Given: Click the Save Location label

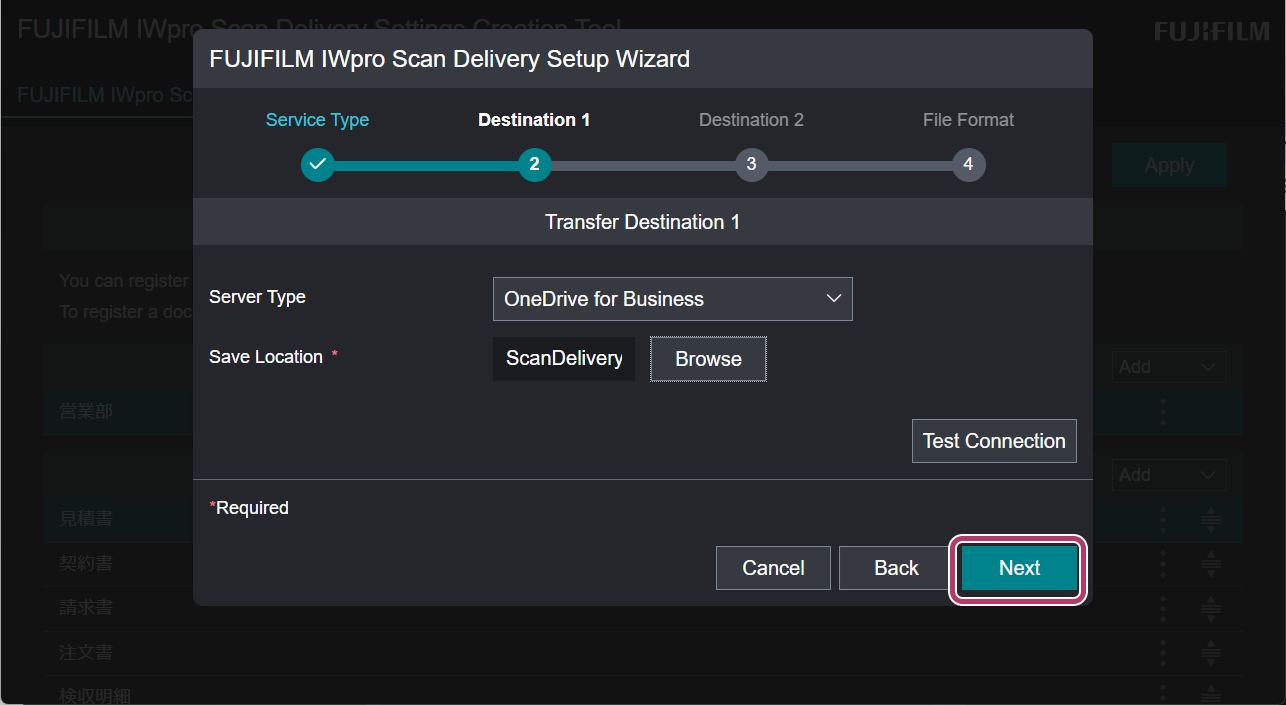Looking at the screenshot, I should pyautogui.click(x=266, y=357).
